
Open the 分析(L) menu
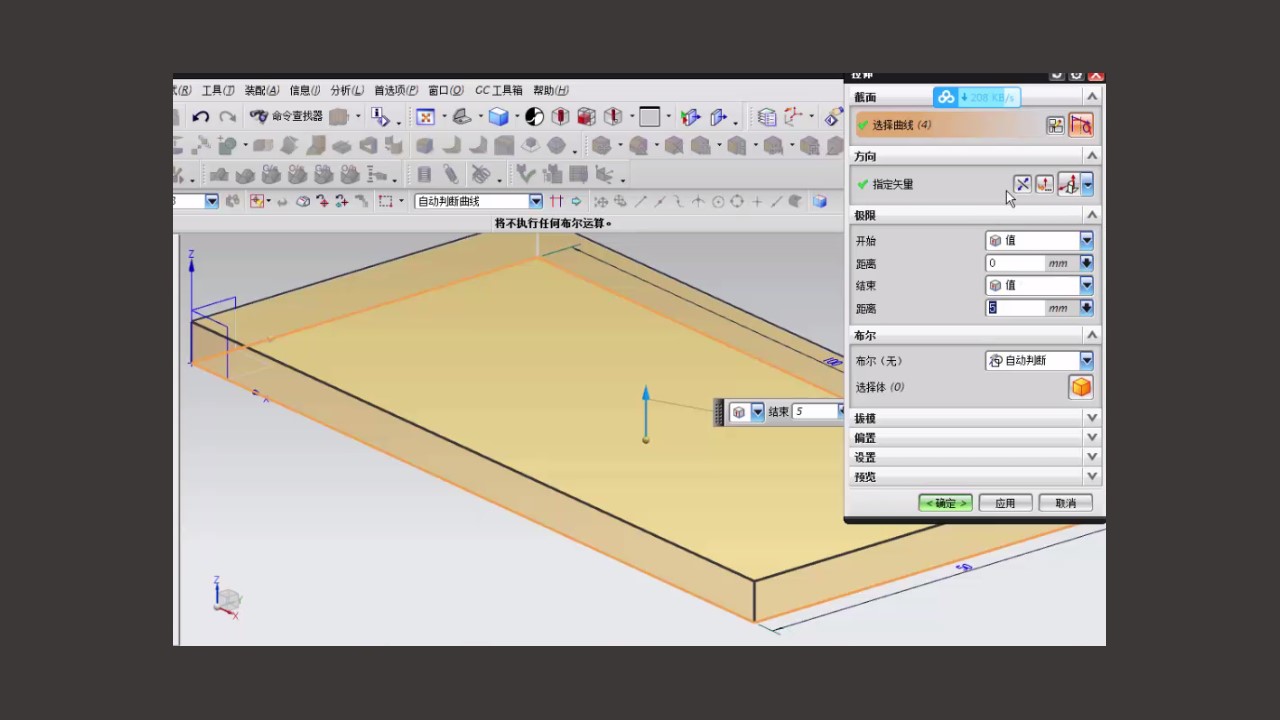coord(347,90)
